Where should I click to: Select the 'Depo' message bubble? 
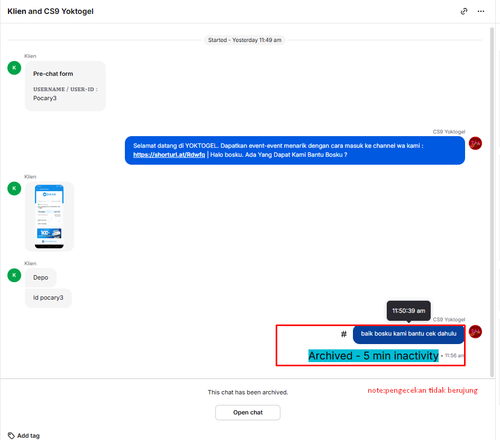41,277
